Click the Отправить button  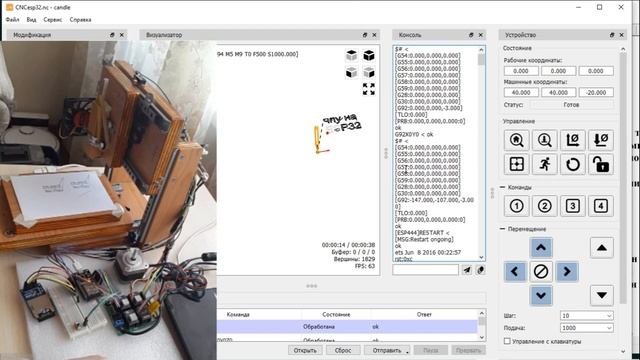[387, 350]
